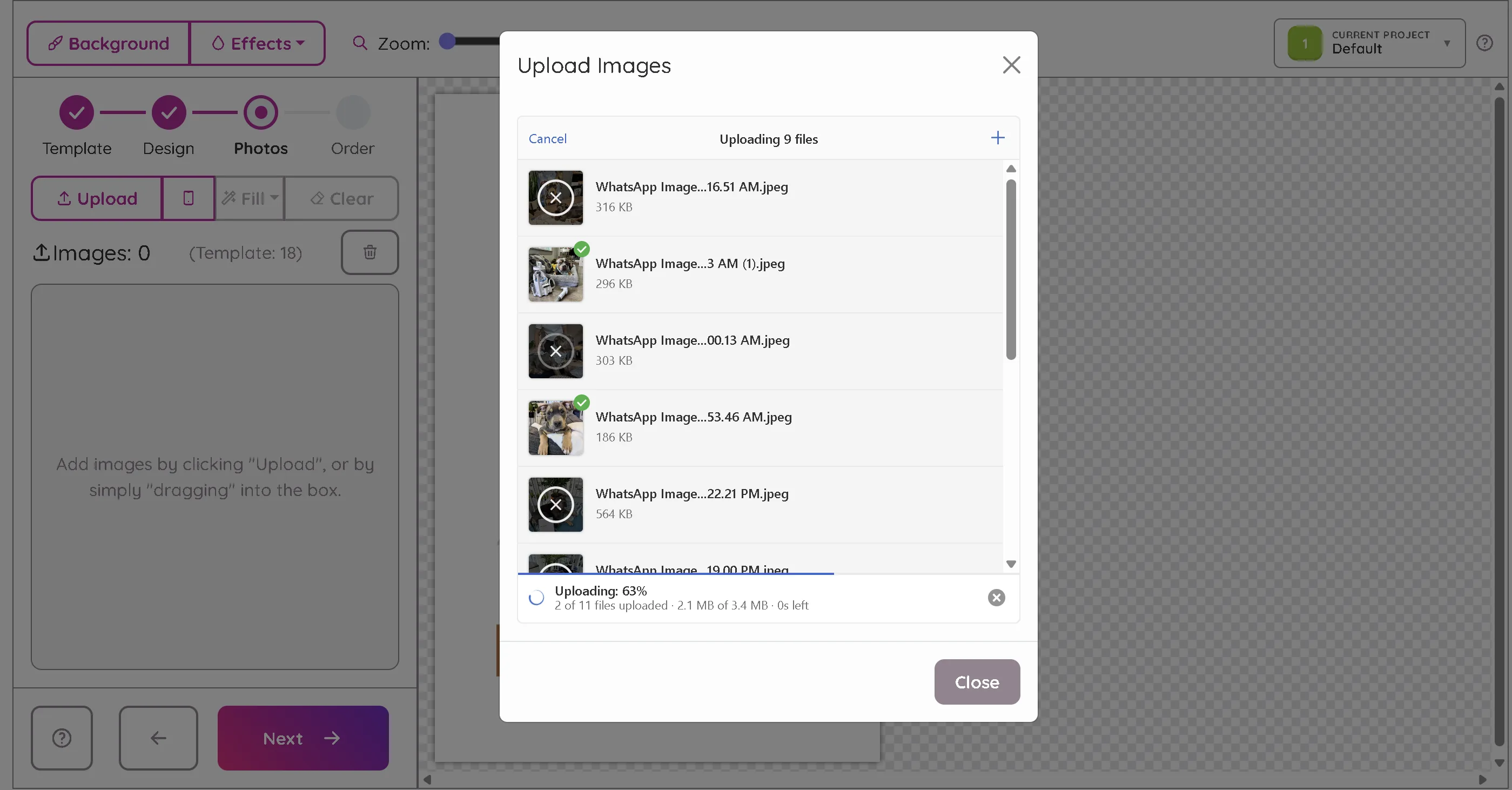
Task: Remove the WhatsApp Image 00.13 AM file
Action: [555, 351]
